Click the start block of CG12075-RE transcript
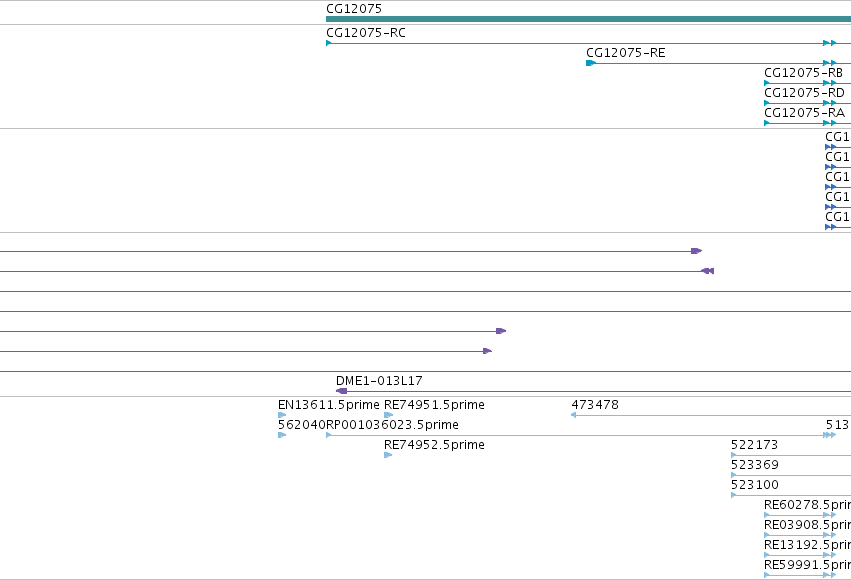851x580 pixels. [591, 63]
